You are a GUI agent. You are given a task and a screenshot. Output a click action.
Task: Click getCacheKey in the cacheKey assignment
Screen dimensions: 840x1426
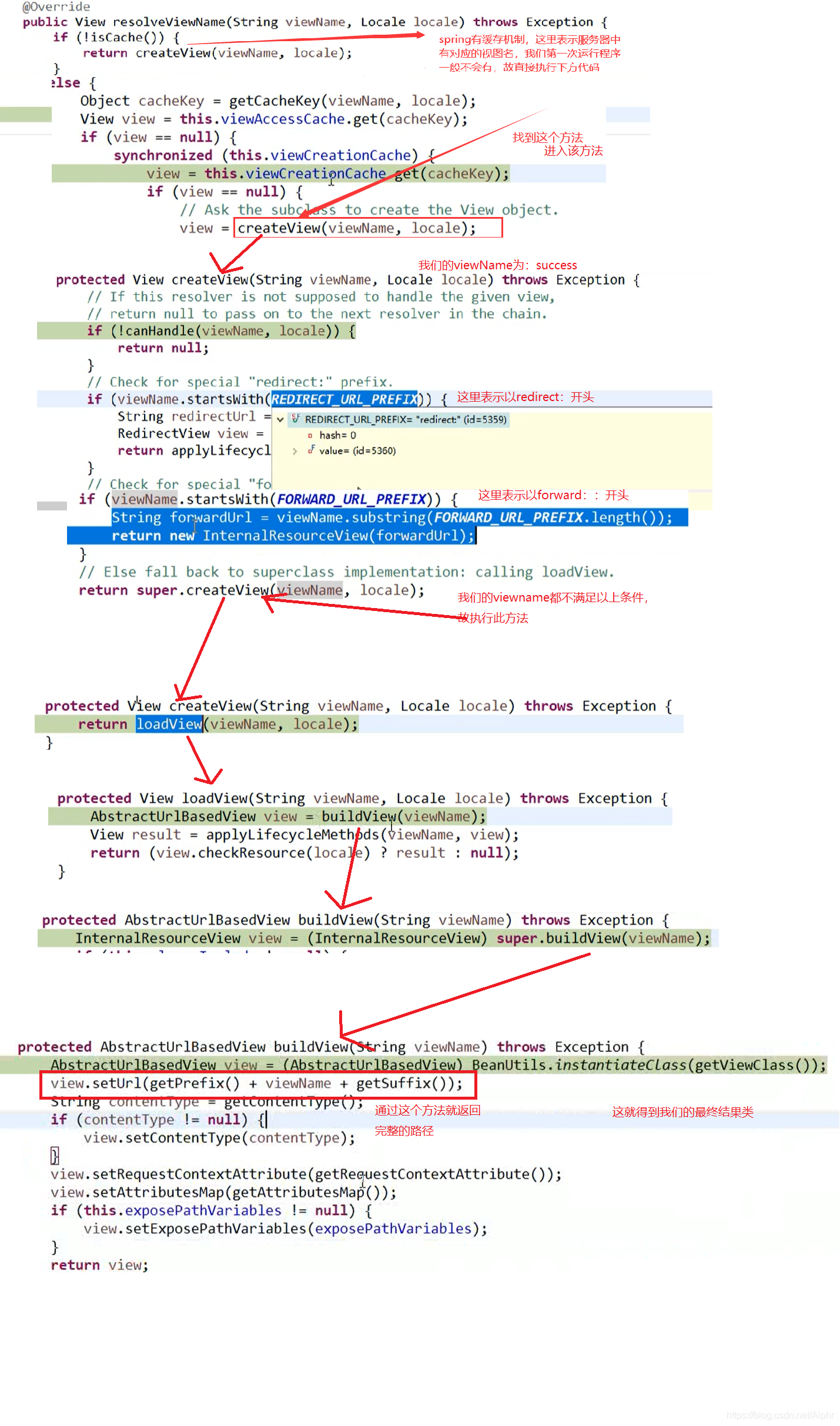coord(275,101)
